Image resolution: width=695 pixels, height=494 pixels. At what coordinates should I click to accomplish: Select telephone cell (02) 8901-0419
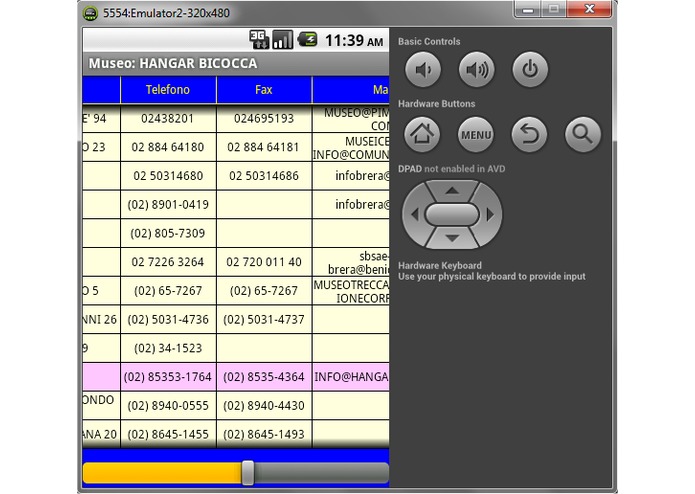point(168,205)
